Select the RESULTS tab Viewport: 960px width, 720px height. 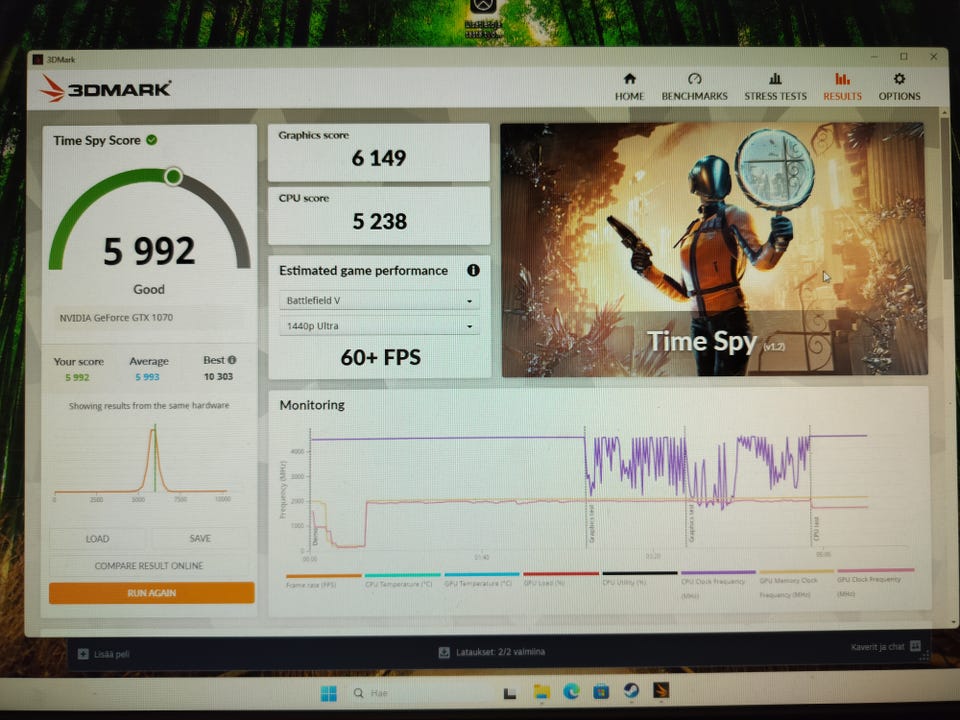pos(842,87)
